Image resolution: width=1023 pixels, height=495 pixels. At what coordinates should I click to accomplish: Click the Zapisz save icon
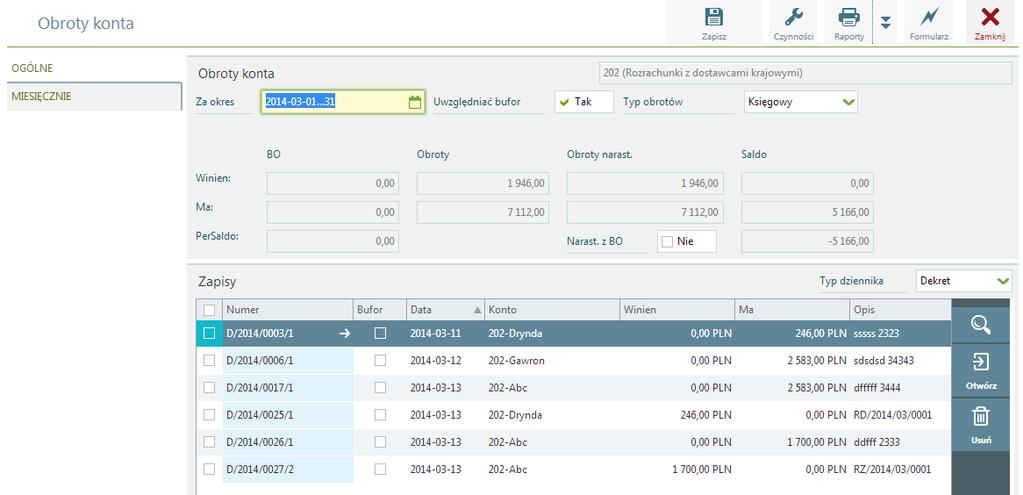714,18
